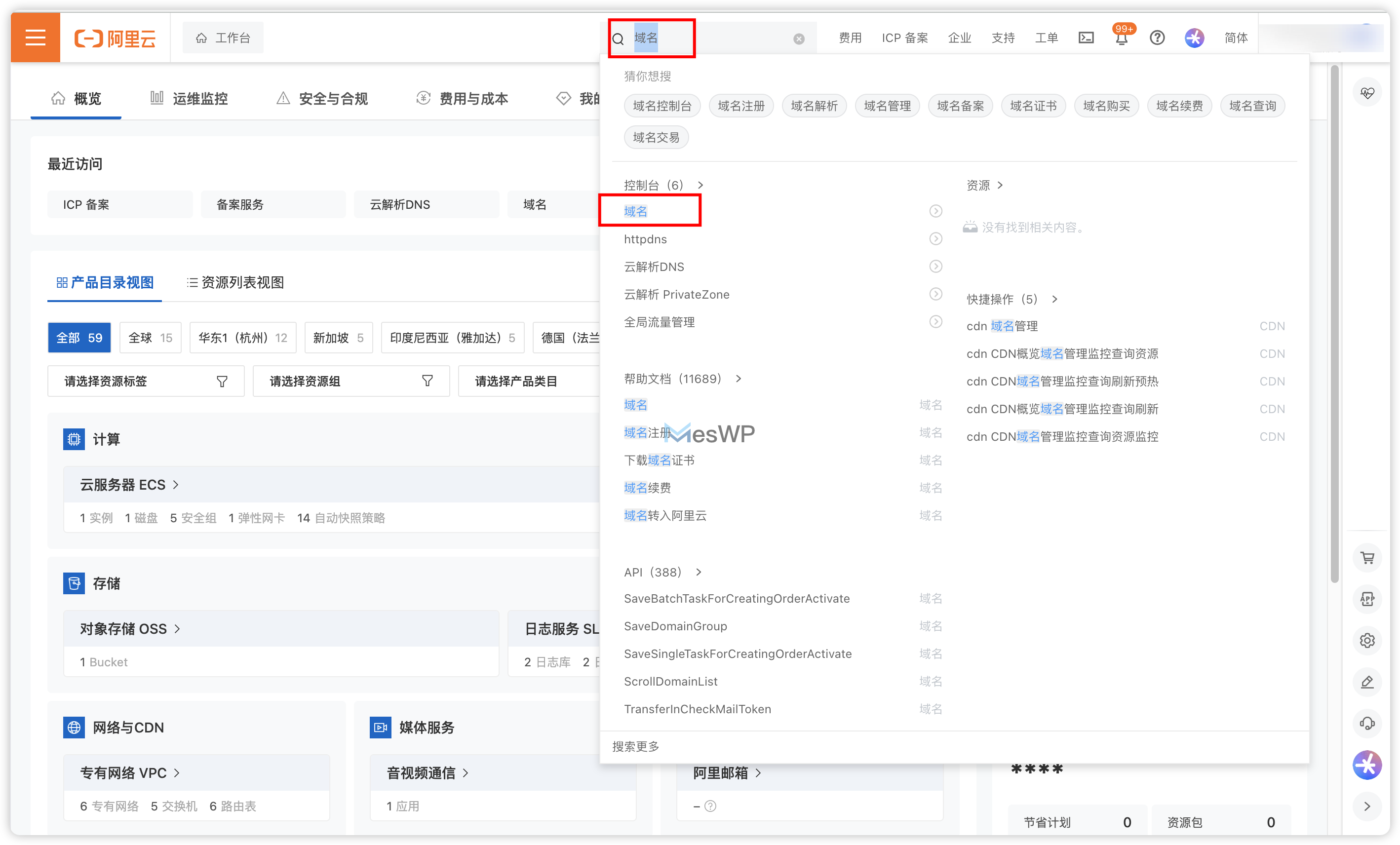Select the 全球 15 region filter
Screen dimensions: 1400x845
pyautogui.click(x=151, y=338)
